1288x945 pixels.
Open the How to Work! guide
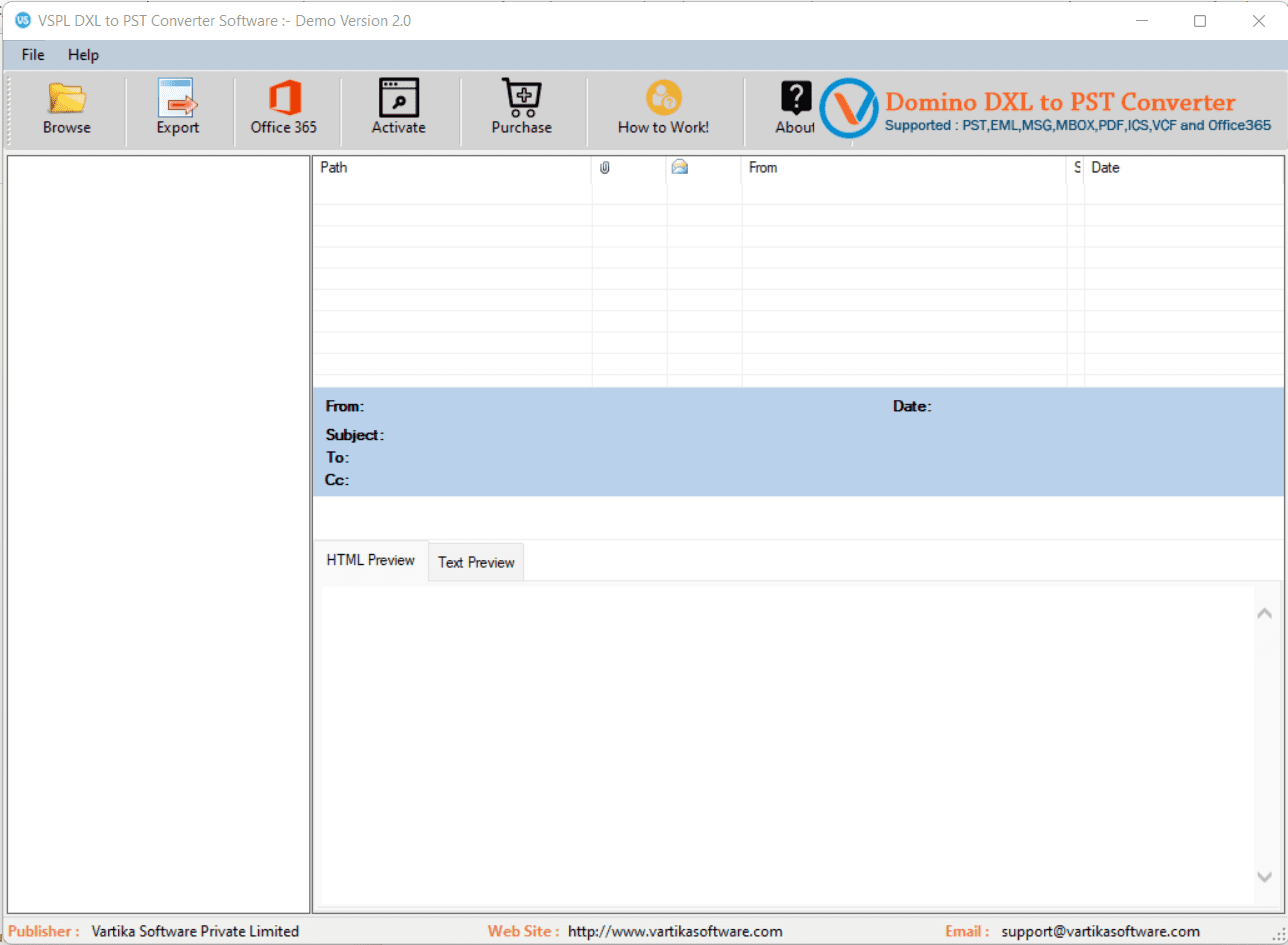click(x=663, y=107)
